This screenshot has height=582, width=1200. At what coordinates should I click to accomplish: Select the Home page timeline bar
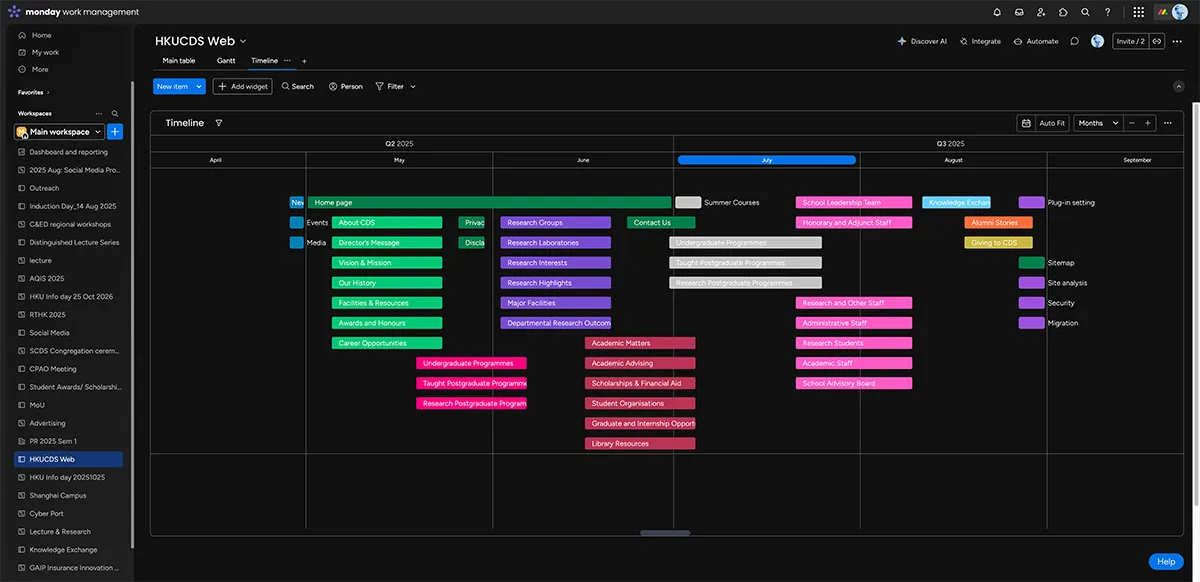click(489, 203)
